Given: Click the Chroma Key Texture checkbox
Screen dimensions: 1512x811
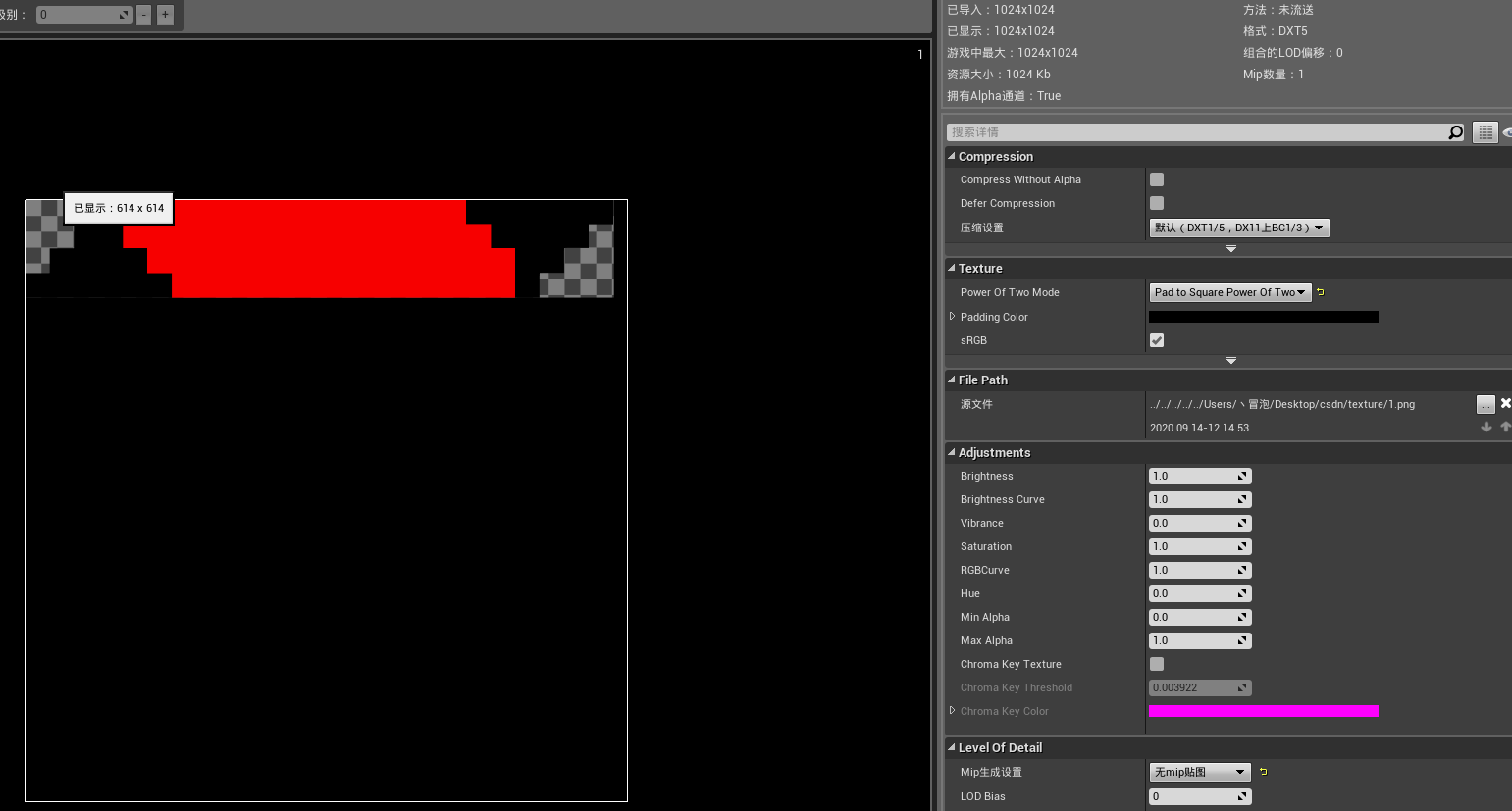Looking at the screenshot, I should (1156, 663).
